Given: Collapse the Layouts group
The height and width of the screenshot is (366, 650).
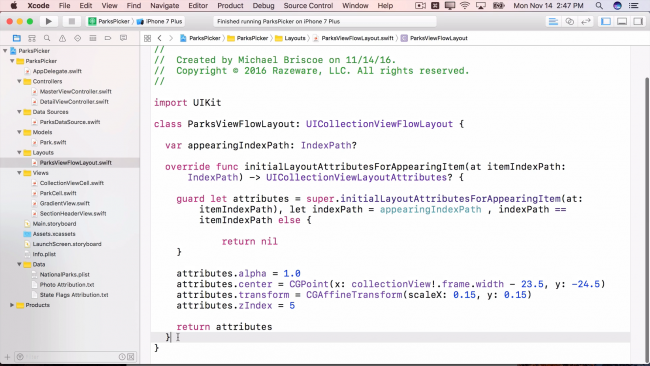Looking at the screenshot, I should coord(19,153).
